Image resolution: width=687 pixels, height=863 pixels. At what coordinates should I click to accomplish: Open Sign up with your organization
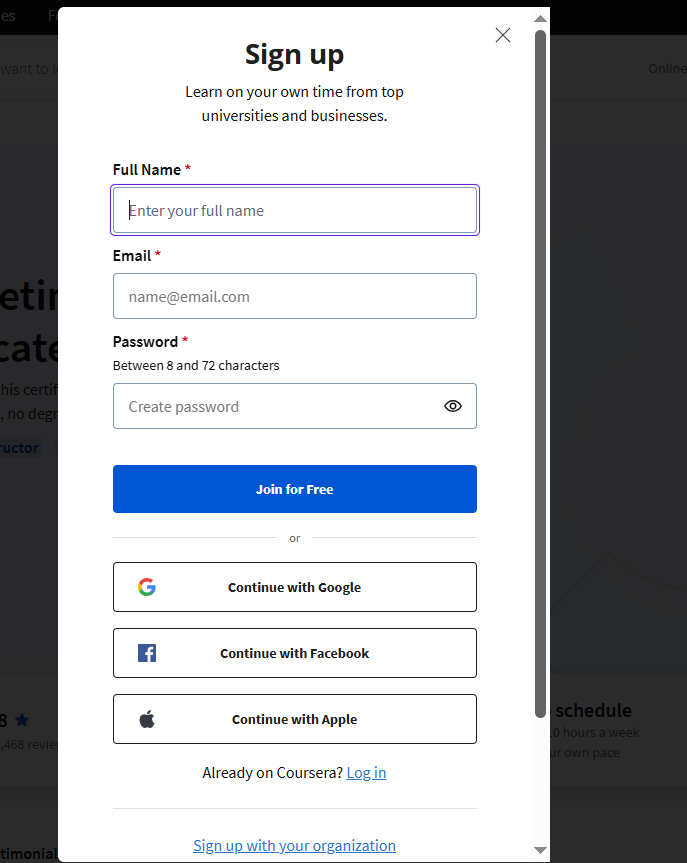pyautogui.click(x=294, y=846)
